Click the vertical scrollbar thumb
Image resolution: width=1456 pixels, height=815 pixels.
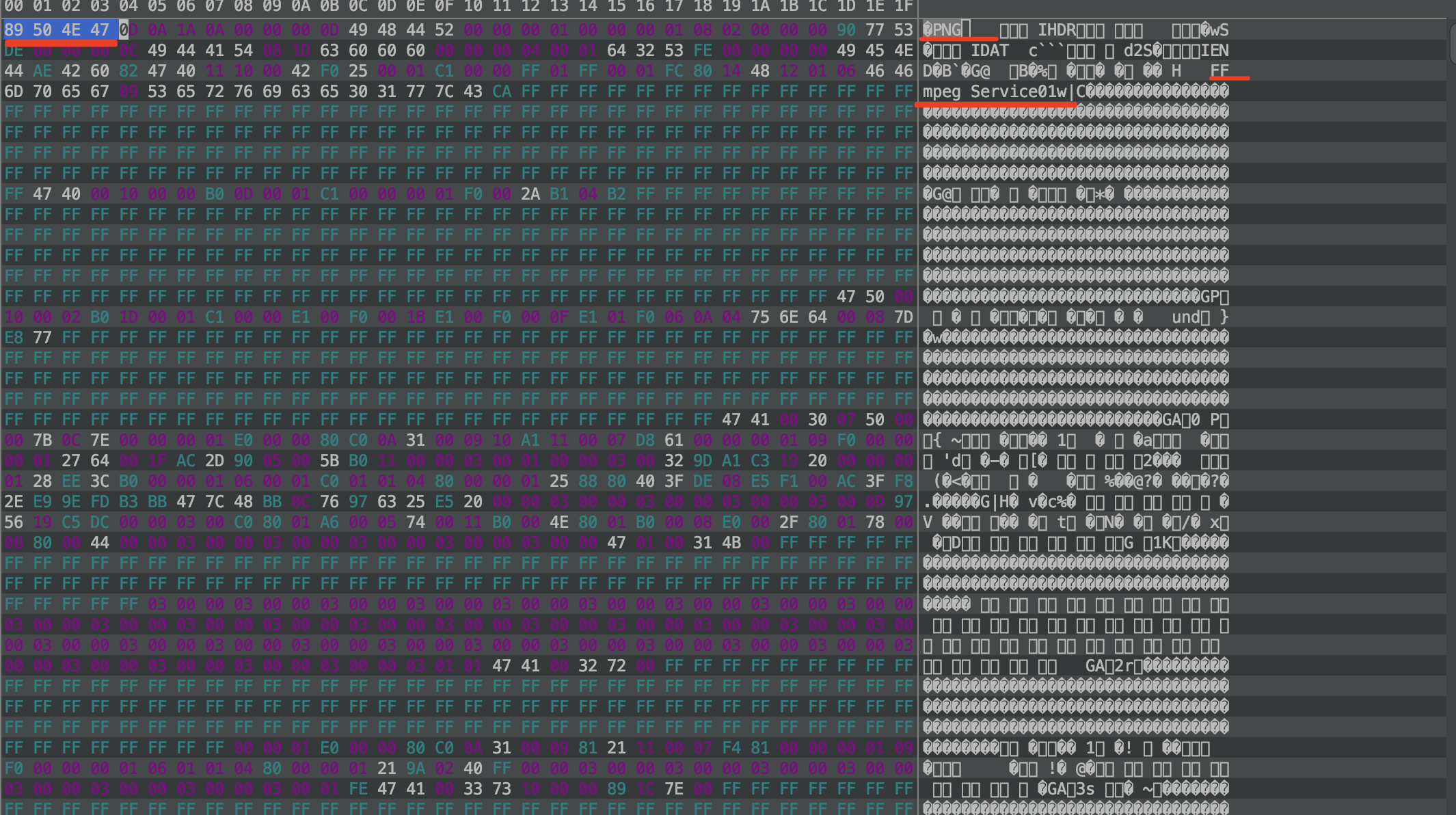(1452, 42)
